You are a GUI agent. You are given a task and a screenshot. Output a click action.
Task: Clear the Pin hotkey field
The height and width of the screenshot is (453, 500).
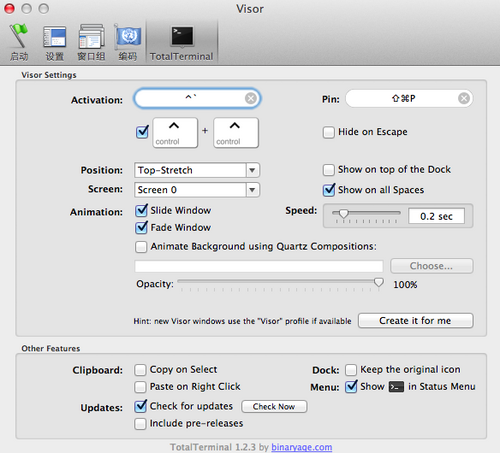pyautogui.click(x=464, y=98)
